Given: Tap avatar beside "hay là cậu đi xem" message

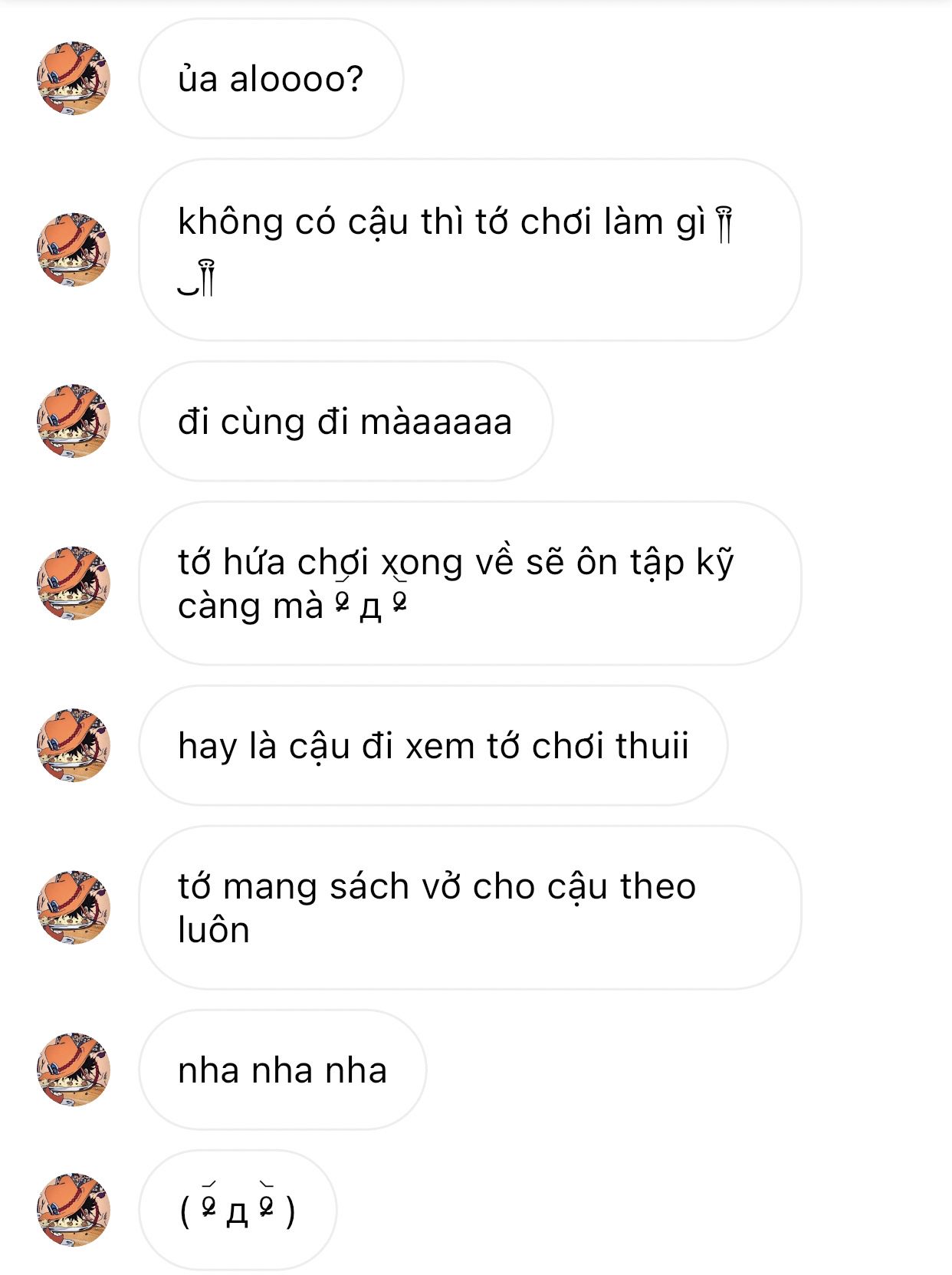Looking at the screenshot, I should (x=74, y=745).
